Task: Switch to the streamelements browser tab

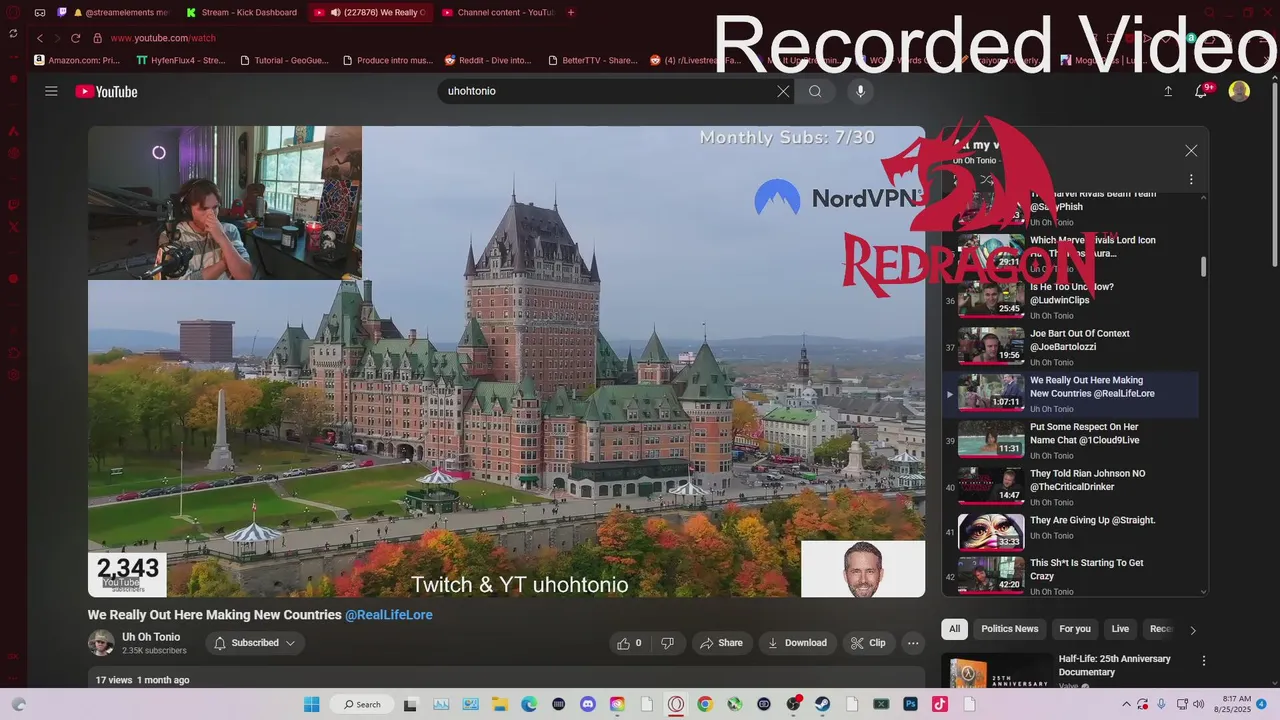Action: (121, 12)
